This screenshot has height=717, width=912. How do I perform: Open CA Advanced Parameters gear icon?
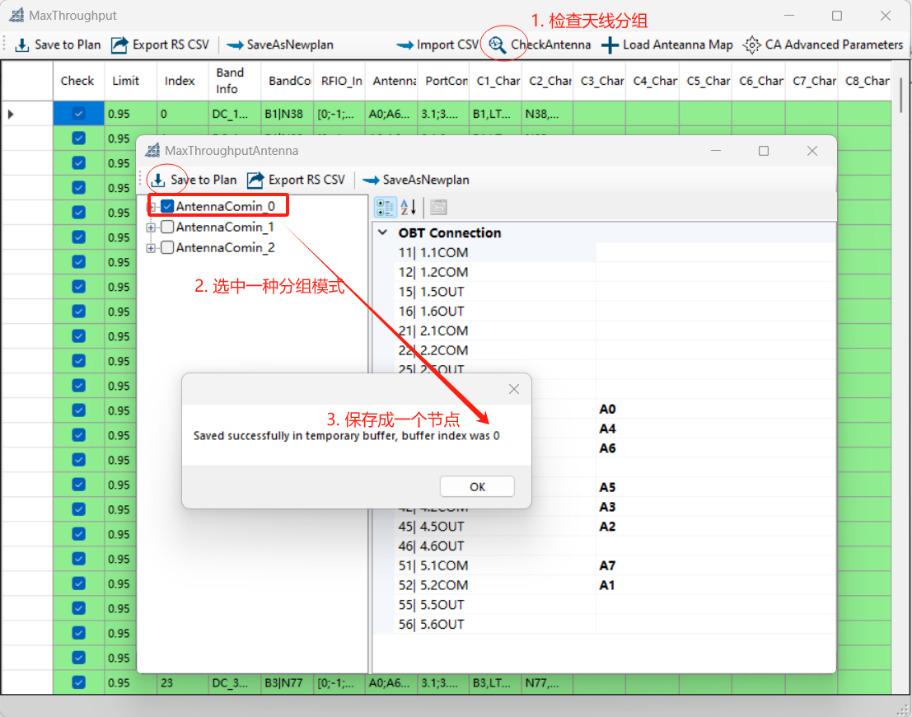(751, 45)
